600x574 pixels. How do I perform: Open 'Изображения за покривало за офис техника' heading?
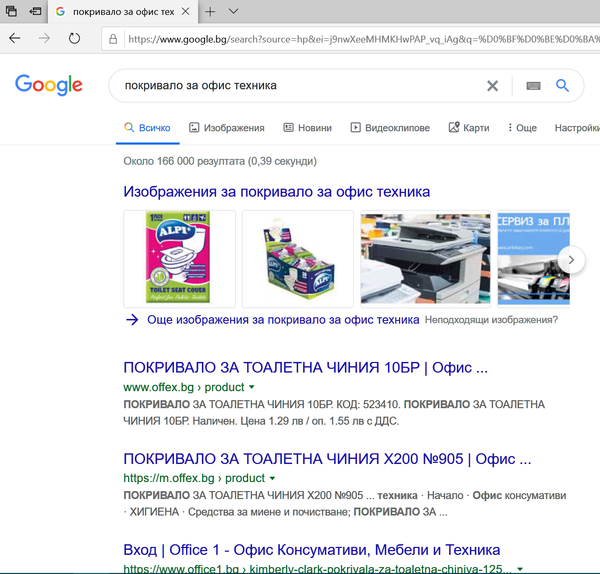point(277,192)
